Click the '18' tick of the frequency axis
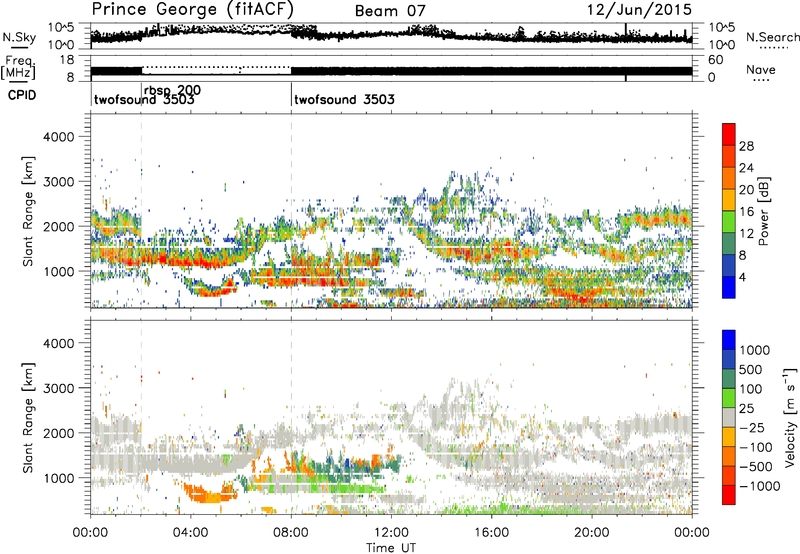Image resolution: width=800 pixels, height=554 pixels. click(x=67, y=60)
